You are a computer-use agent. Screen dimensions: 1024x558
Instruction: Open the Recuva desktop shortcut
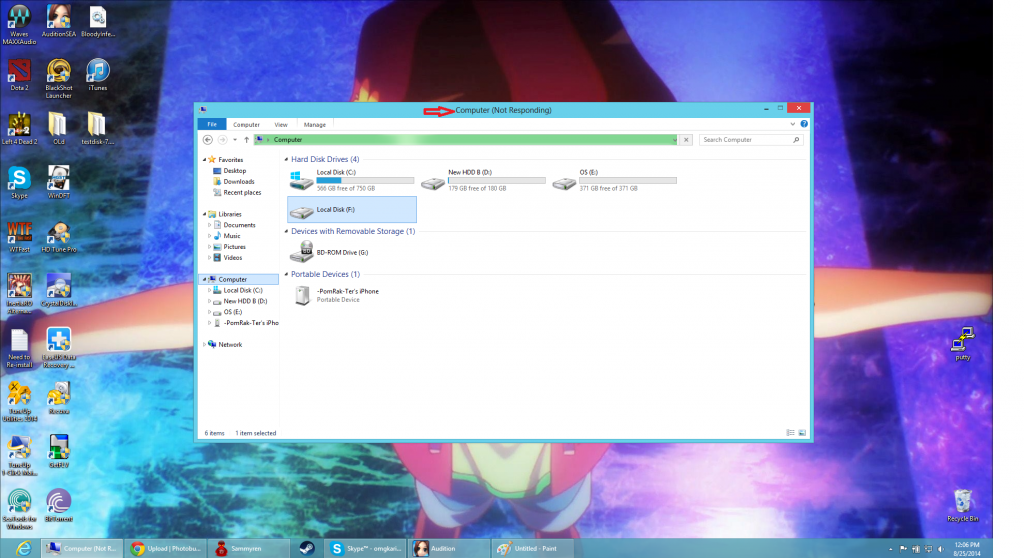58,398
